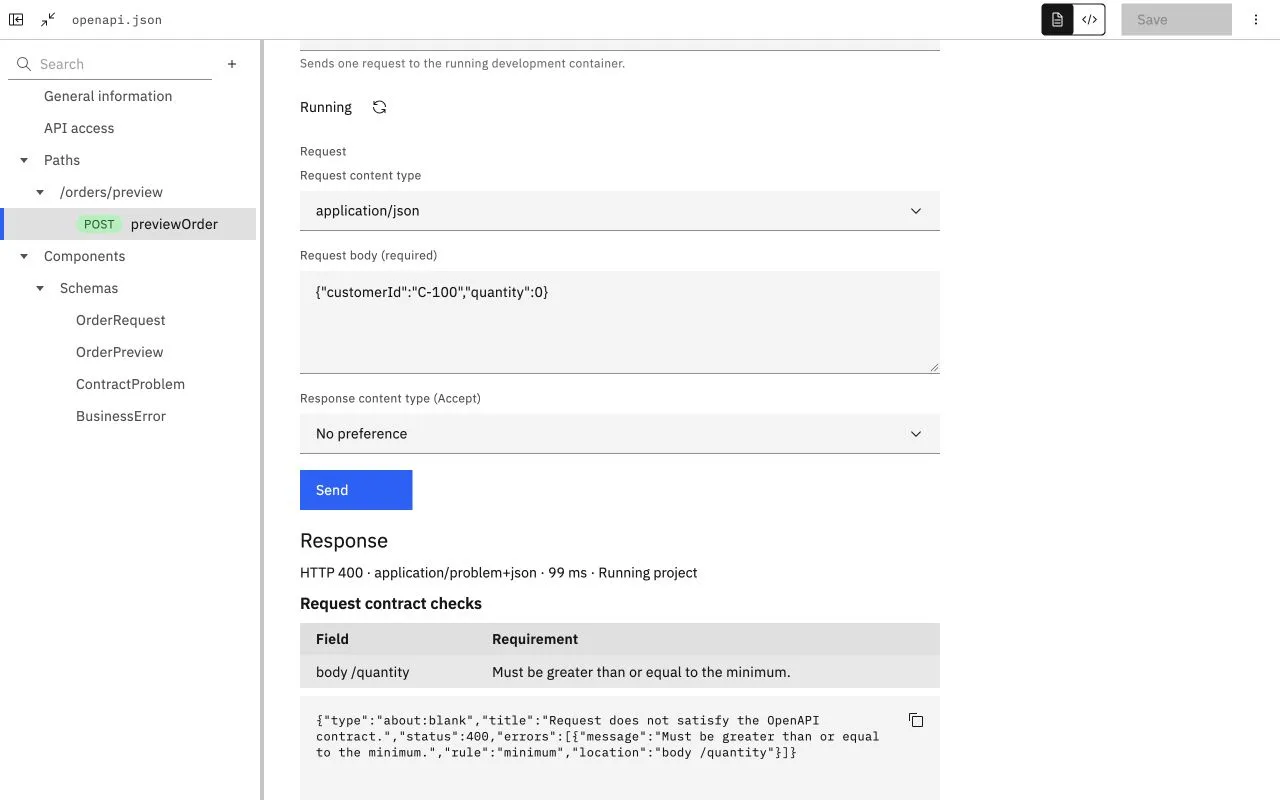Open API access section
The width and height of the screenshot is (1280, 800).
(x=79, y=128)
